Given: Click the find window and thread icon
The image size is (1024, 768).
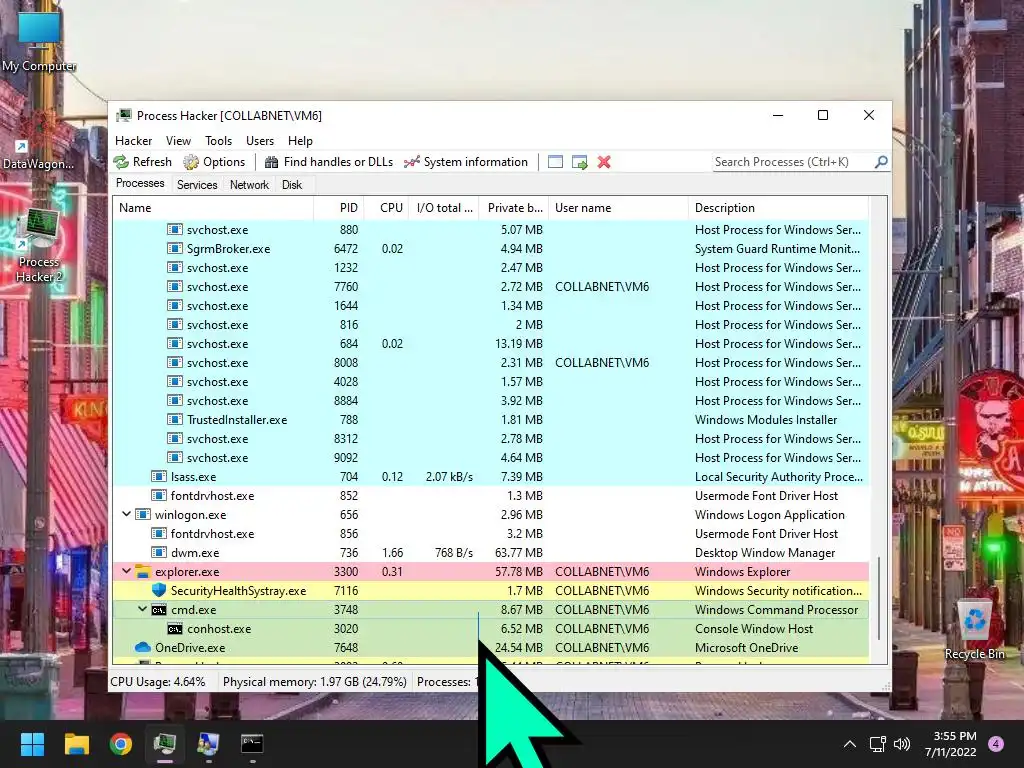Looking at the screenshot, I should point(579,162).
